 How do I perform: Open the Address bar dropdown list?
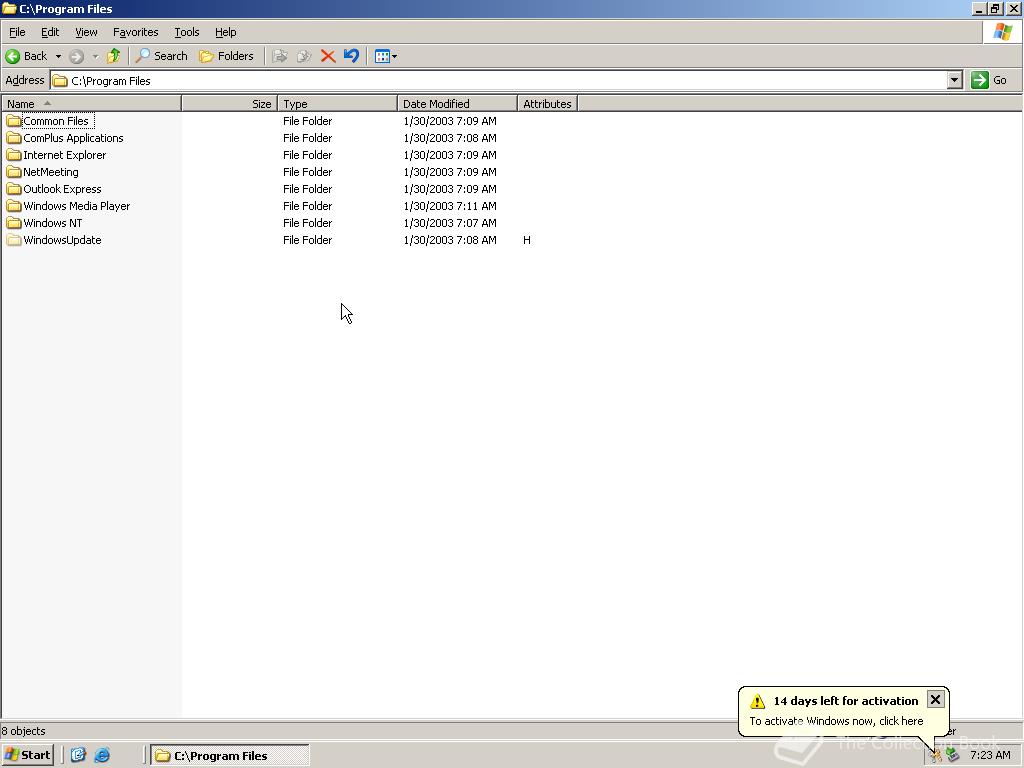[954, 80]
